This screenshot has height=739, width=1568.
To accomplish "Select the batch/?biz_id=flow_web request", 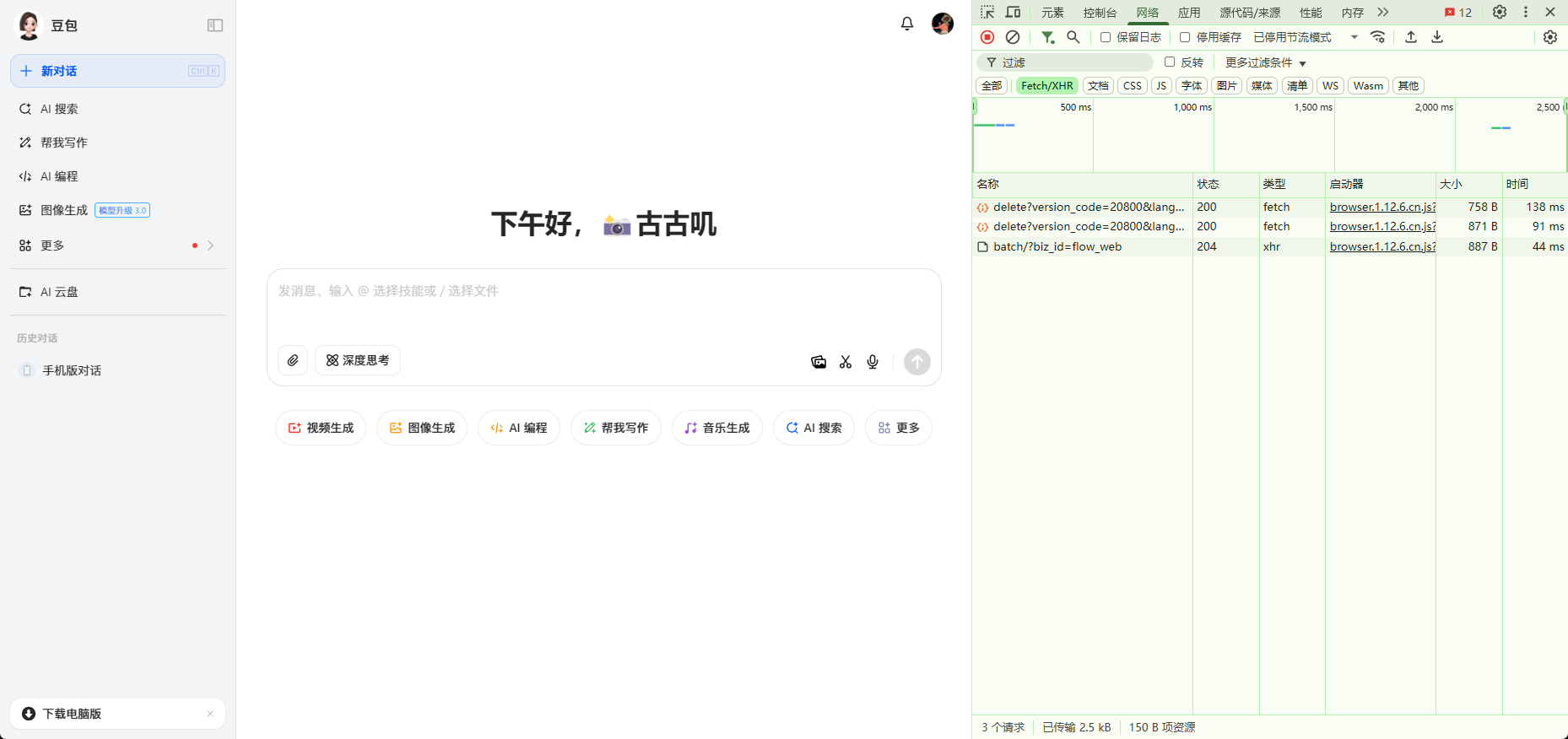I will [1057, 246].
